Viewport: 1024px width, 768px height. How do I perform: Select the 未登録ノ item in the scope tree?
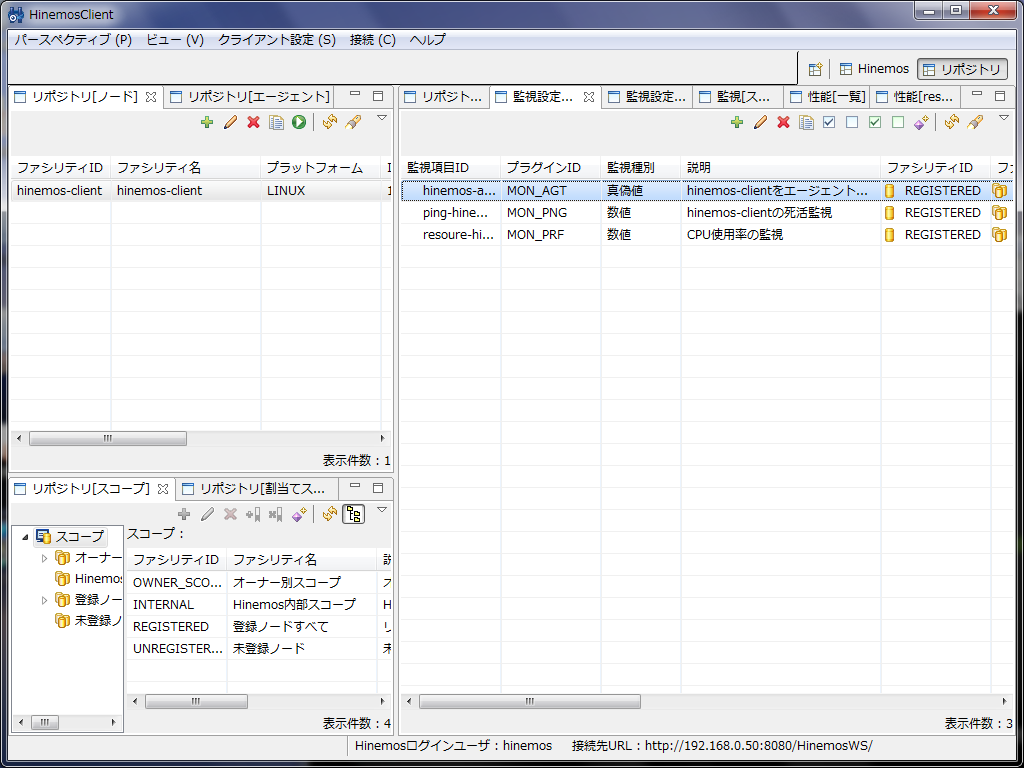pyautogui.click(x=89, y=620)
